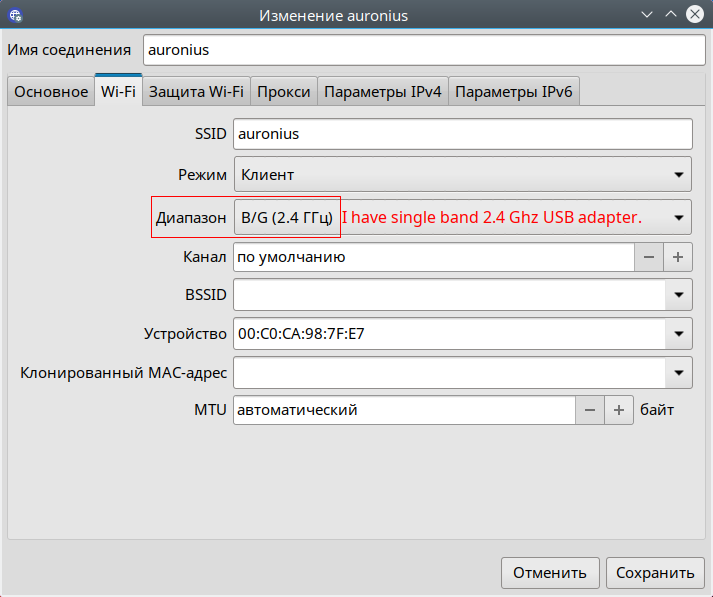Click the Сохранить button
The height and width of the screenshot is (597, 713).
655,573
